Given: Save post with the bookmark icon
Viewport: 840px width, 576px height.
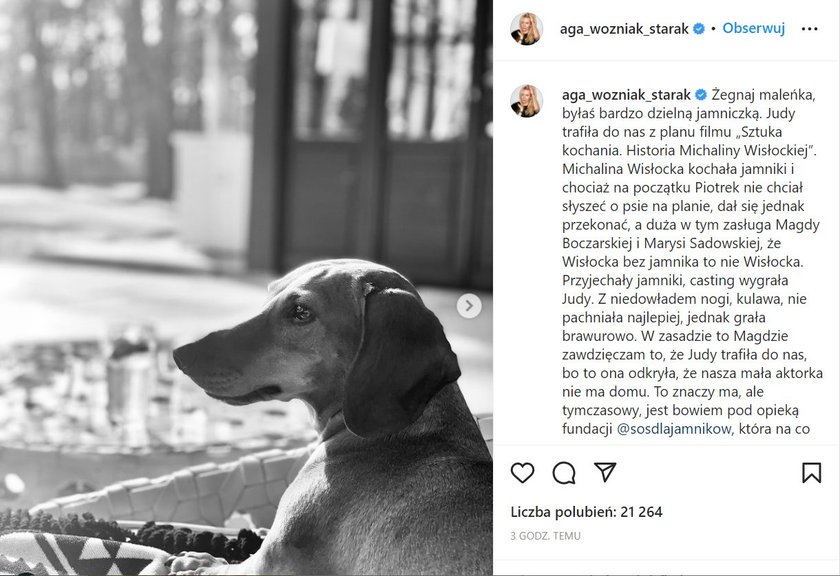Looking at the screenshot, I should click(x=811, y=473).
